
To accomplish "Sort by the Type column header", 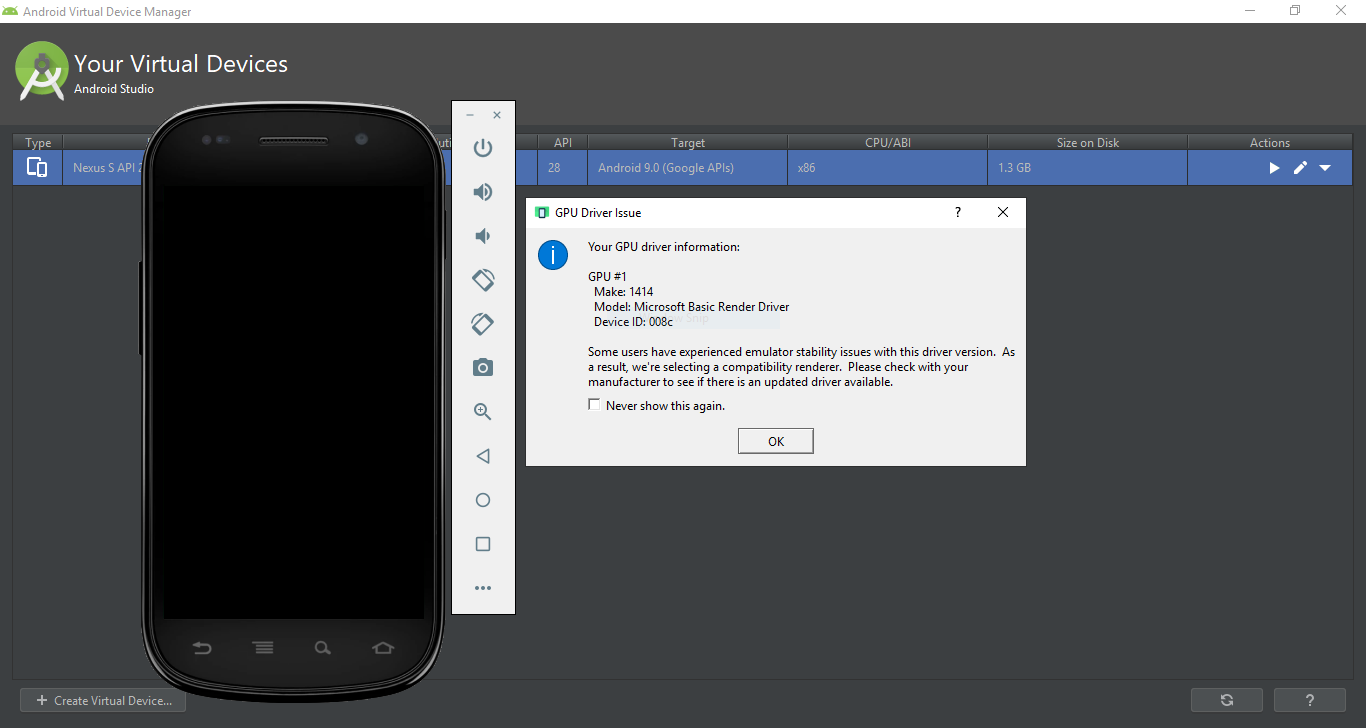I will coord(38,142).
